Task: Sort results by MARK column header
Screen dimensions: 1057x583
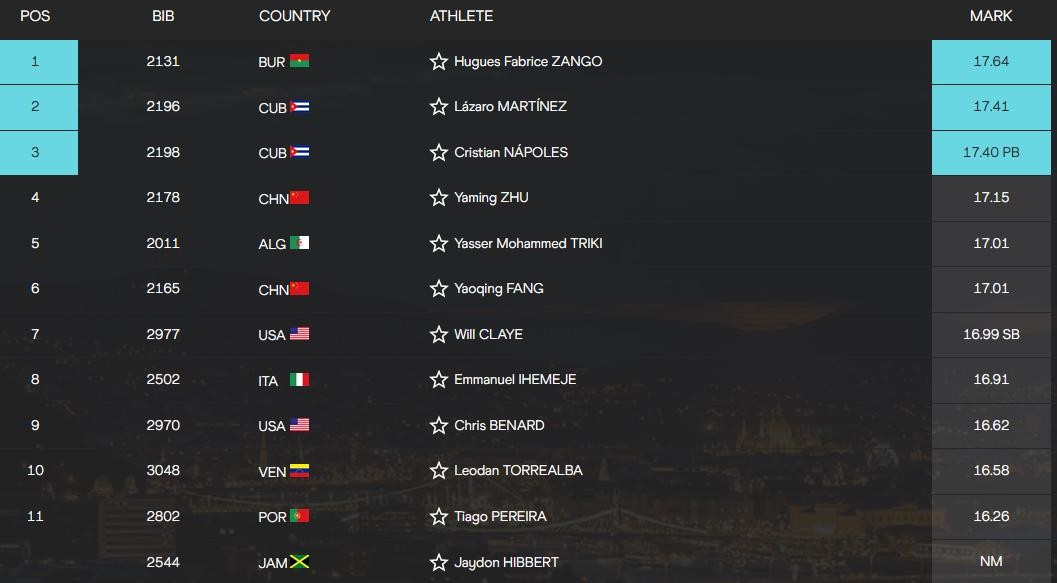Action: click(990, 16)
